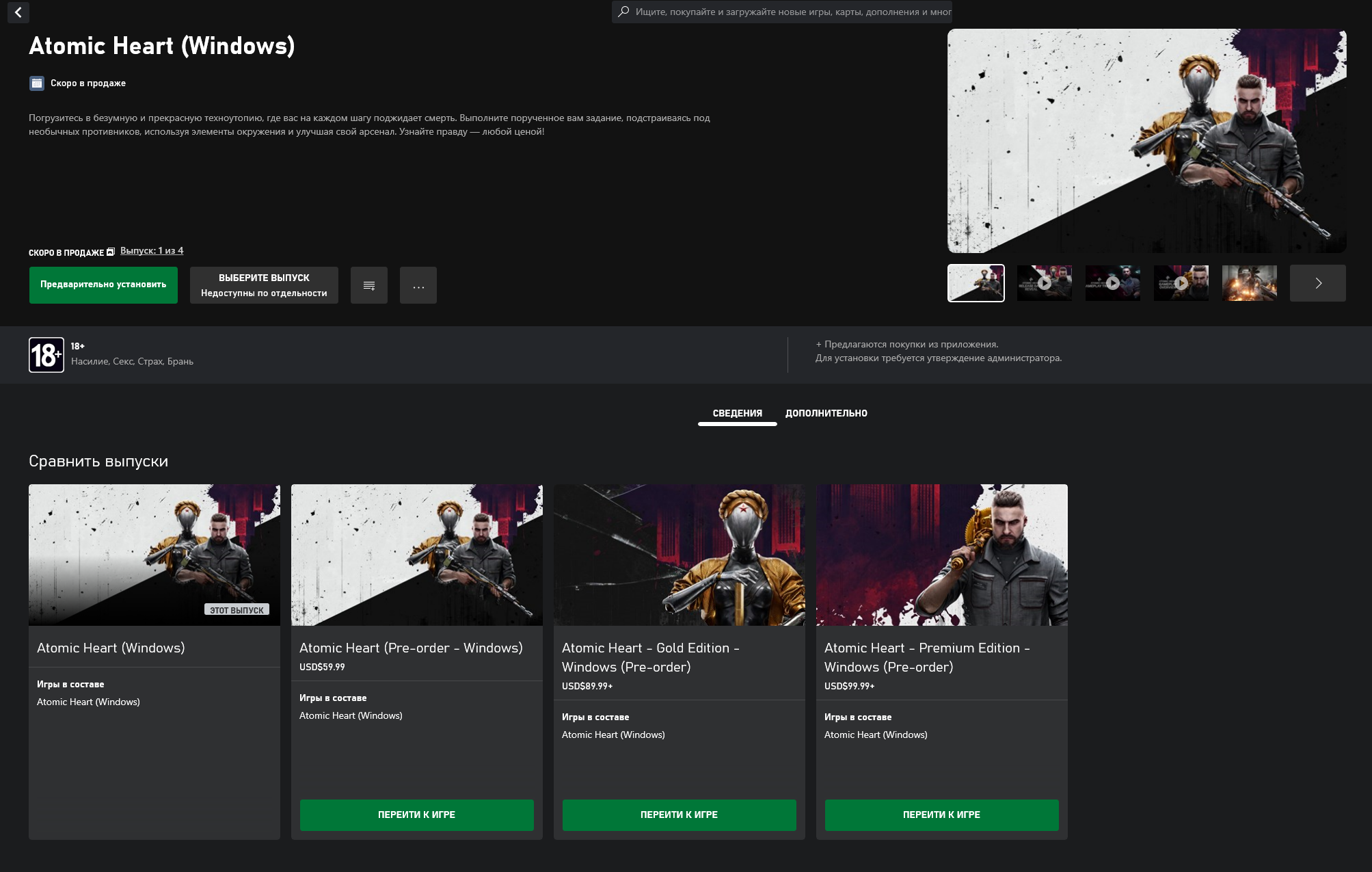Open the more options ellipsis menu
The width and height of the screenshot is (1372, 872).
click(418, 285)
